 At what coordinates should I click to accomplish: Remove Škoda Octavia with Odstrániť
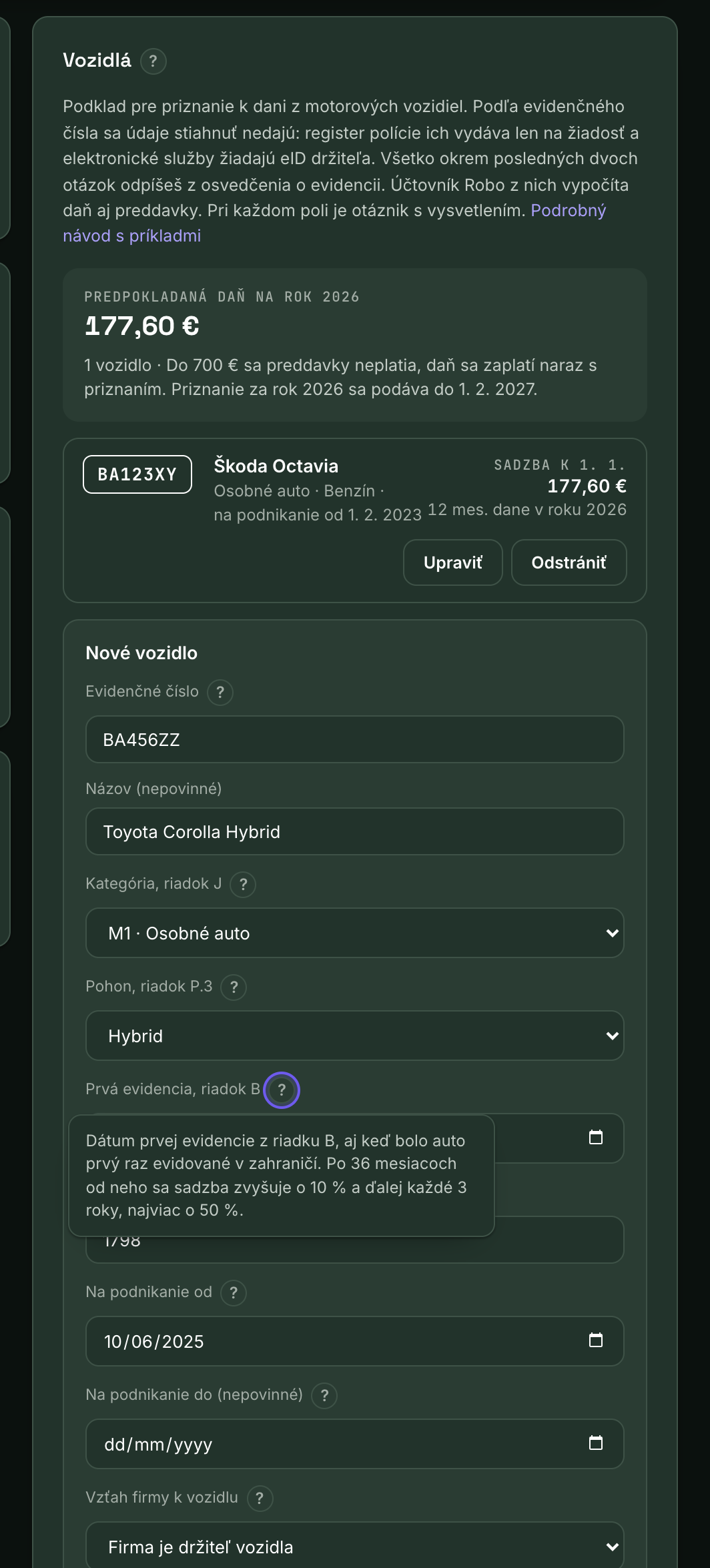(569, 562)
